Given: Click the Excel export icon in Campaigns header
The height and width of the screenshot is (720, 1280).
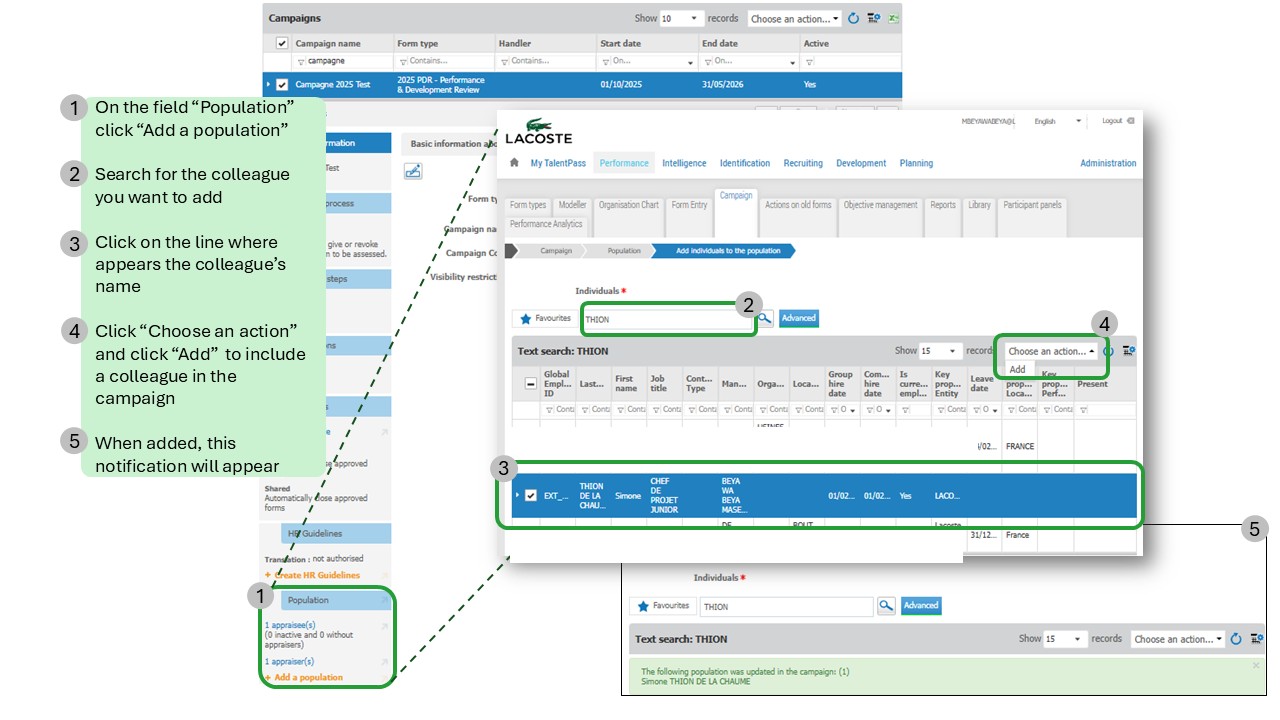Looking at the screenshot, I should [x=893, y=18].
